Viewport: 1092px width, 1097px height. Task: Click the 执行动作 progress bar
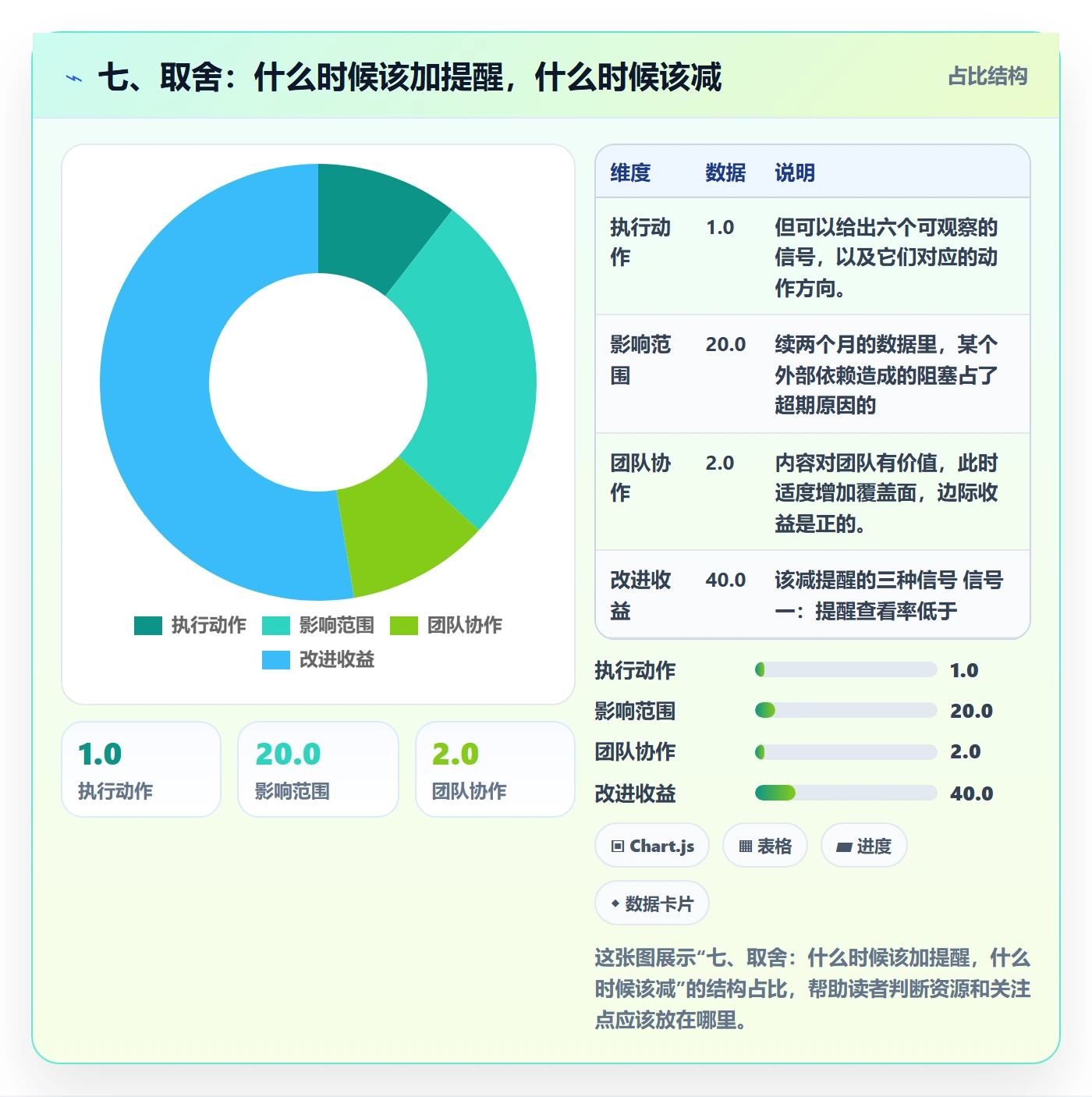pos(846,669)
